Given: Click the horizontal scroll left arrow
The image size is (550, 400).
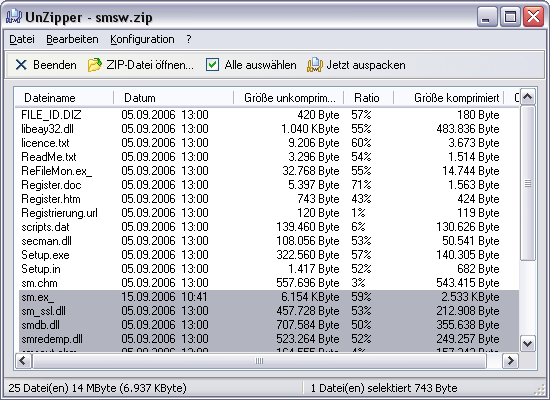Looking at the screenshot, I should click(x=24, y=360).
